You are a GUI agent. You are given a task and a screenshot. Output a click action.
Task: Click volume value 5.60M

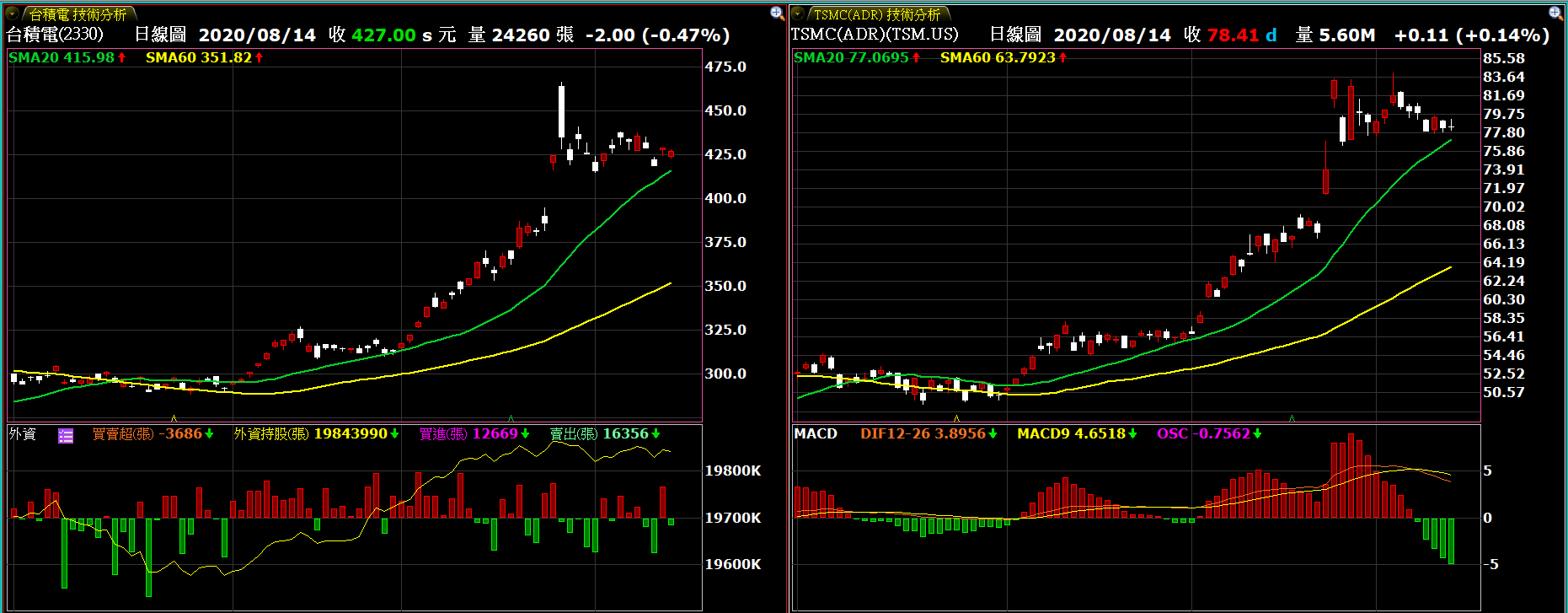(x=1347, y=35)
